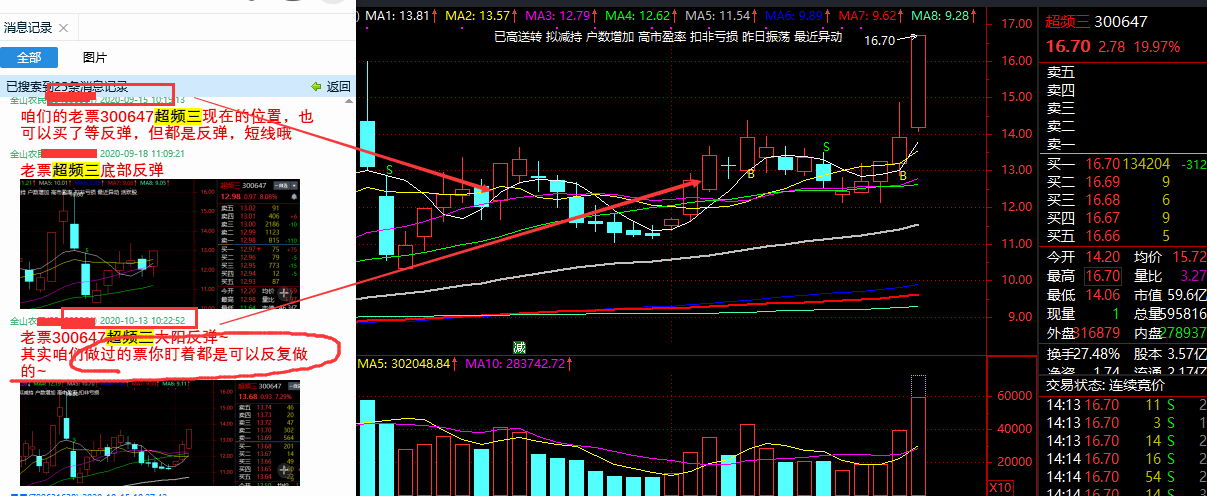The width and height of the screenshot is (1207, 496).
Task: Click the 最高 16.70 boxed value
Action: pos(1102,276)
